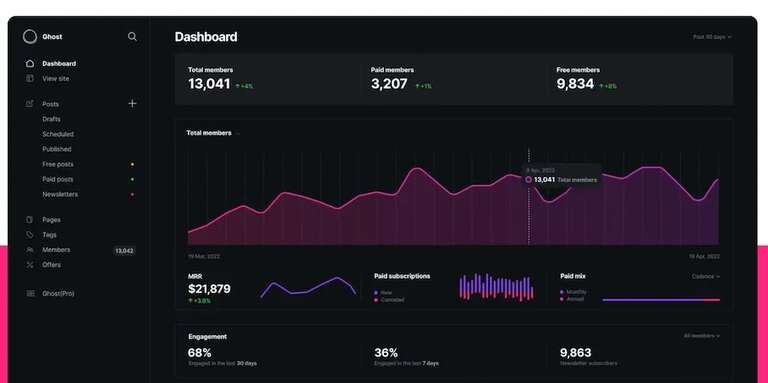Click the Paid members green growth arrow
This screenshot has height=383, width=768.
417,86
